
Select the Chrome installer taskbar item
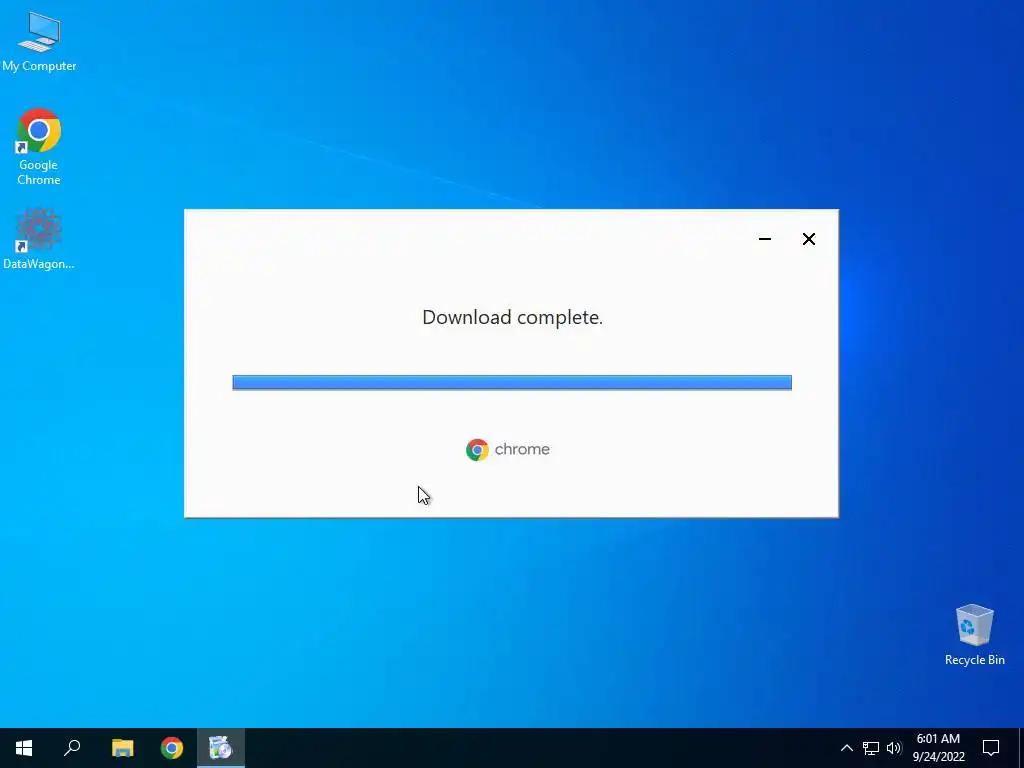pos(221,748)
